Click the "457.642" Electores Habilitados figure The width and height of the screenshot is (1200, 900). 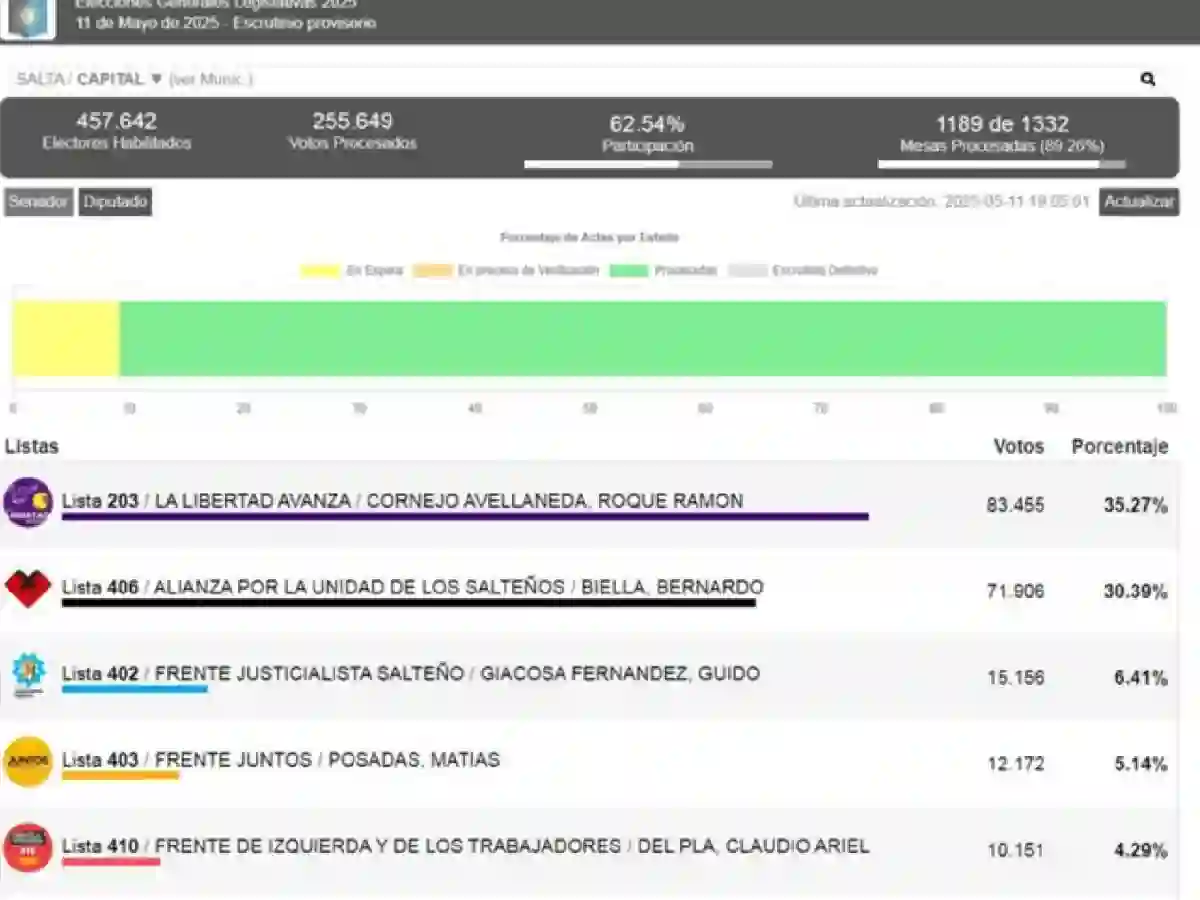[x=117, y=122]
